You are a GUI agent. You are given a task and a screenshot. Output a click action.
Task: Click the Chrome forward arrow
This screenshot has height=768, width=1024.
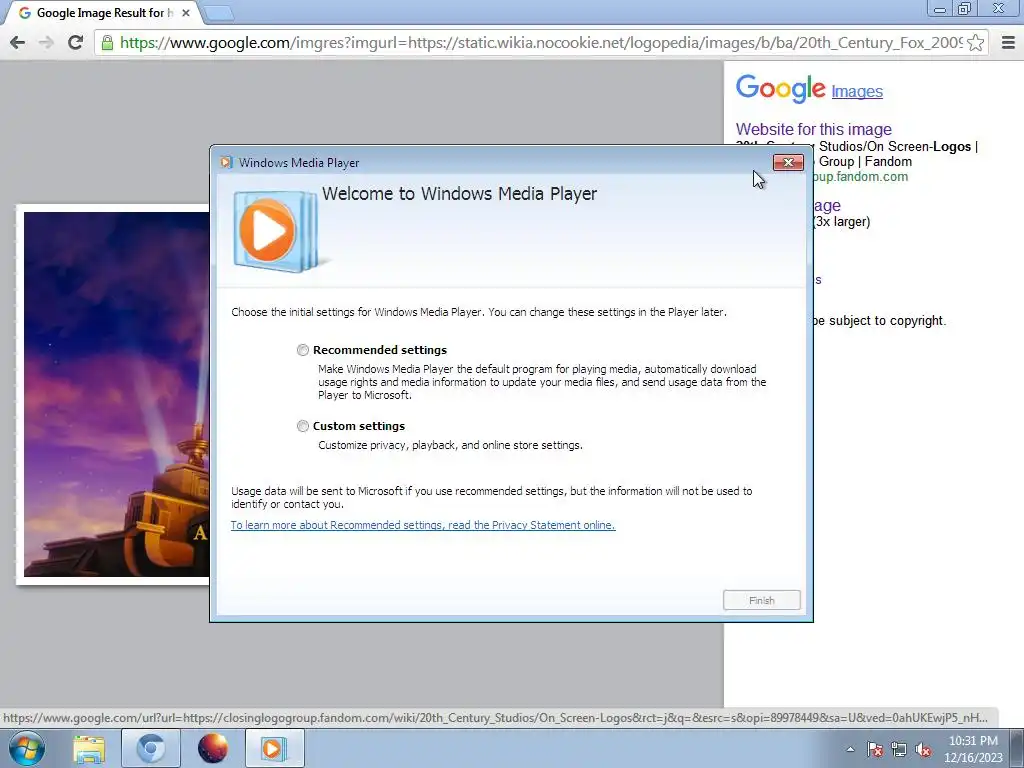[46, 42]
